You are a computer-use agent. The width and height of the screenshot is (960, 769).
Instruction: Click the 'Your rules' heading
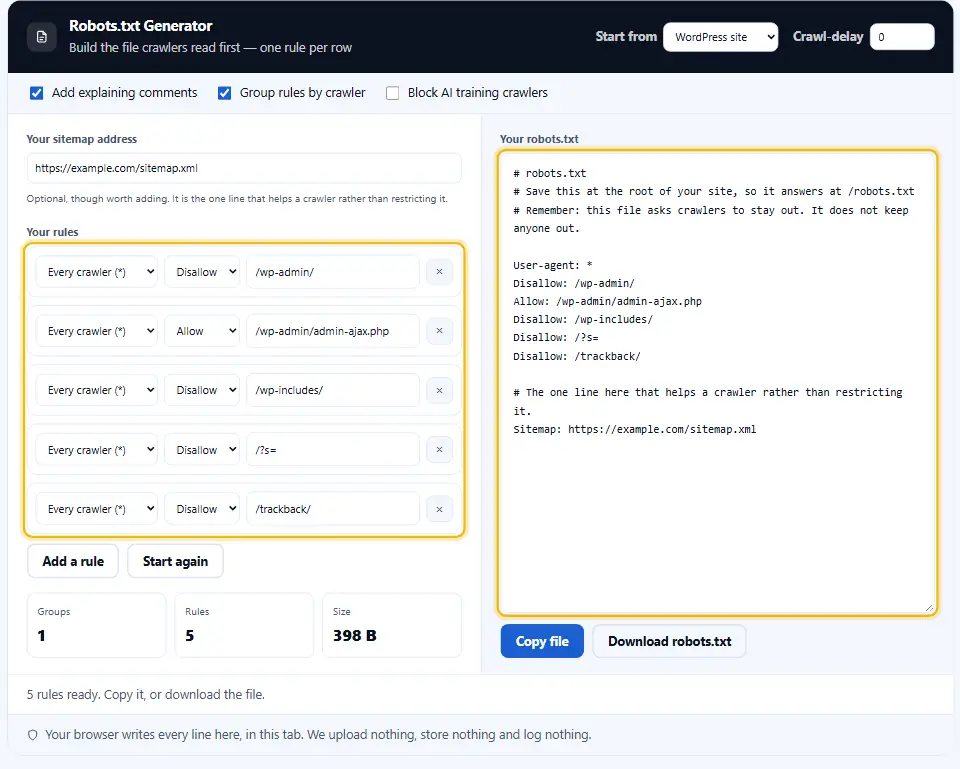pos(53,232)
